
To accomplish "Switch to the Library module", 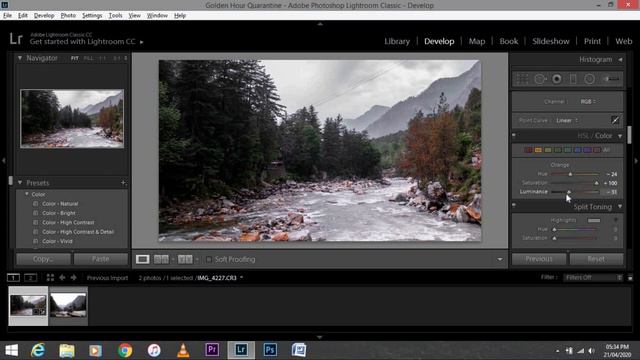I will coord(397,41).
